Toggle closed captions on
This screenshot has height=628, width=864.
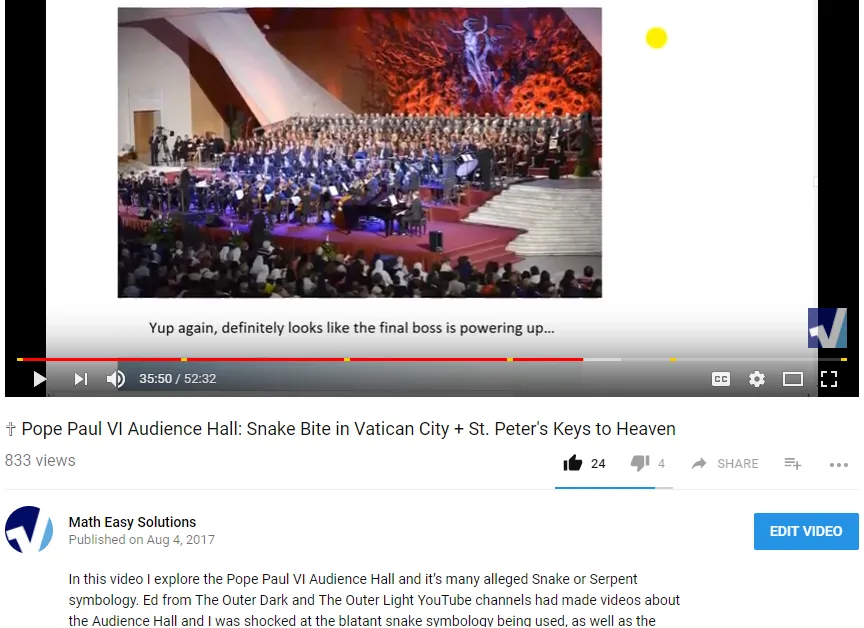[721, 379]
